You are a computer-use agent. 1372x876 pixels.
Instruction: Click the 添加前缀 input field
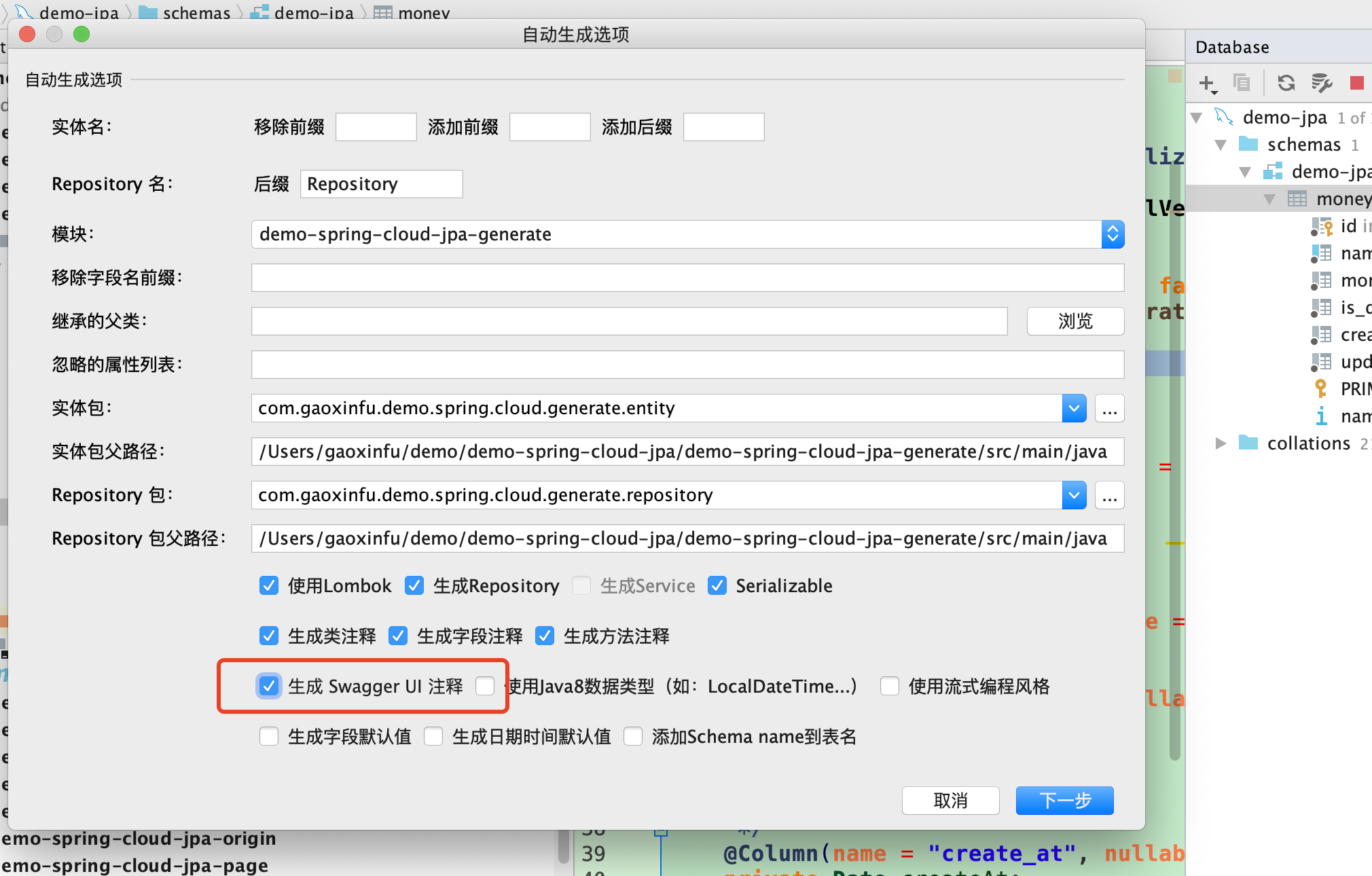coord(550,127)
